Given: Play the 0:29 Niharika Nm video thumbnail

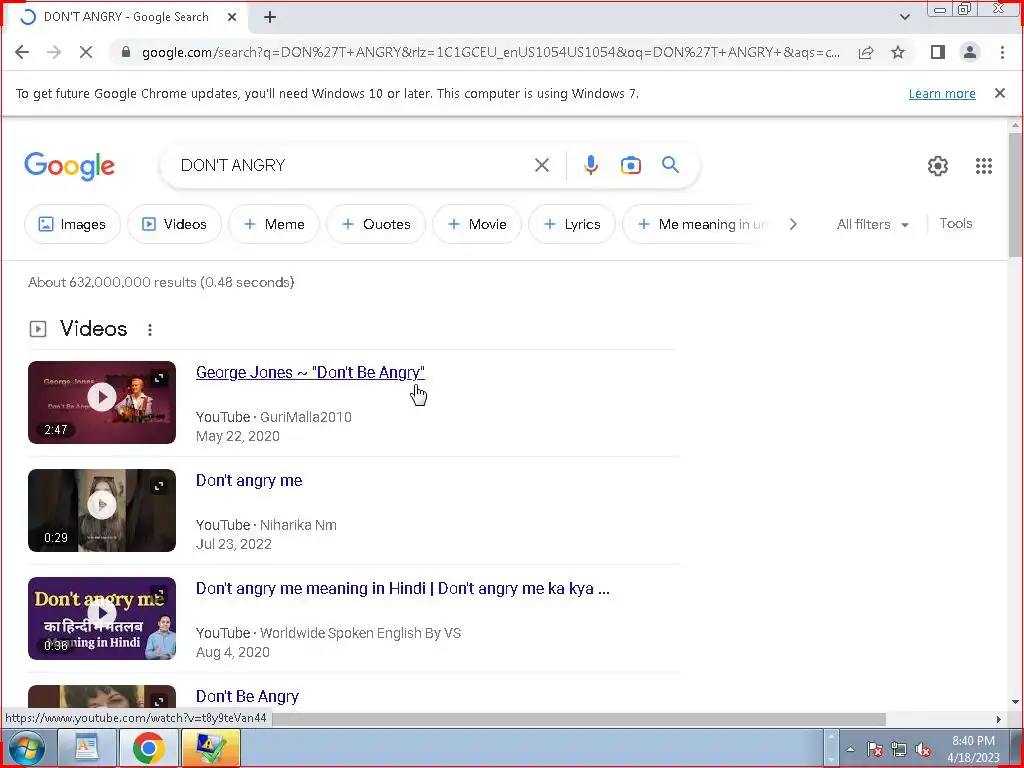Looking at the screenshot, I should [x=102, y=510].
